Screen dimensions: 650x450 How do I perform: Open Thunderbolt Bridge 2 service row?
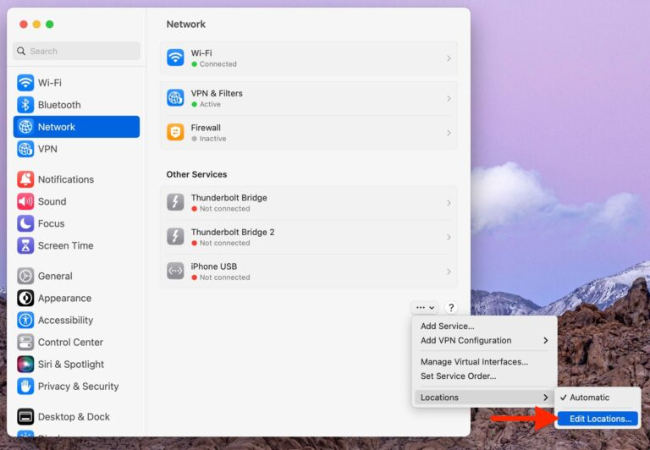[308, 237]
